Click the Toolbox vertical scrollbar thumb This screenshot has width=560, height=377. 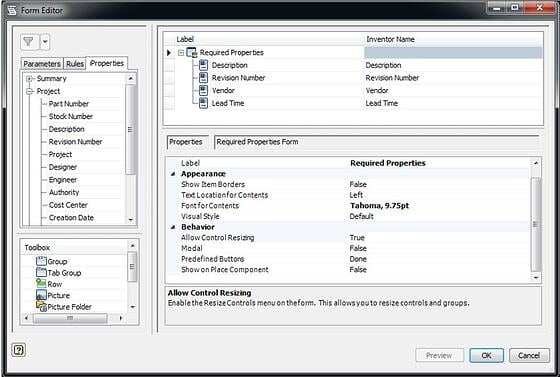click(x=132, y=267)
